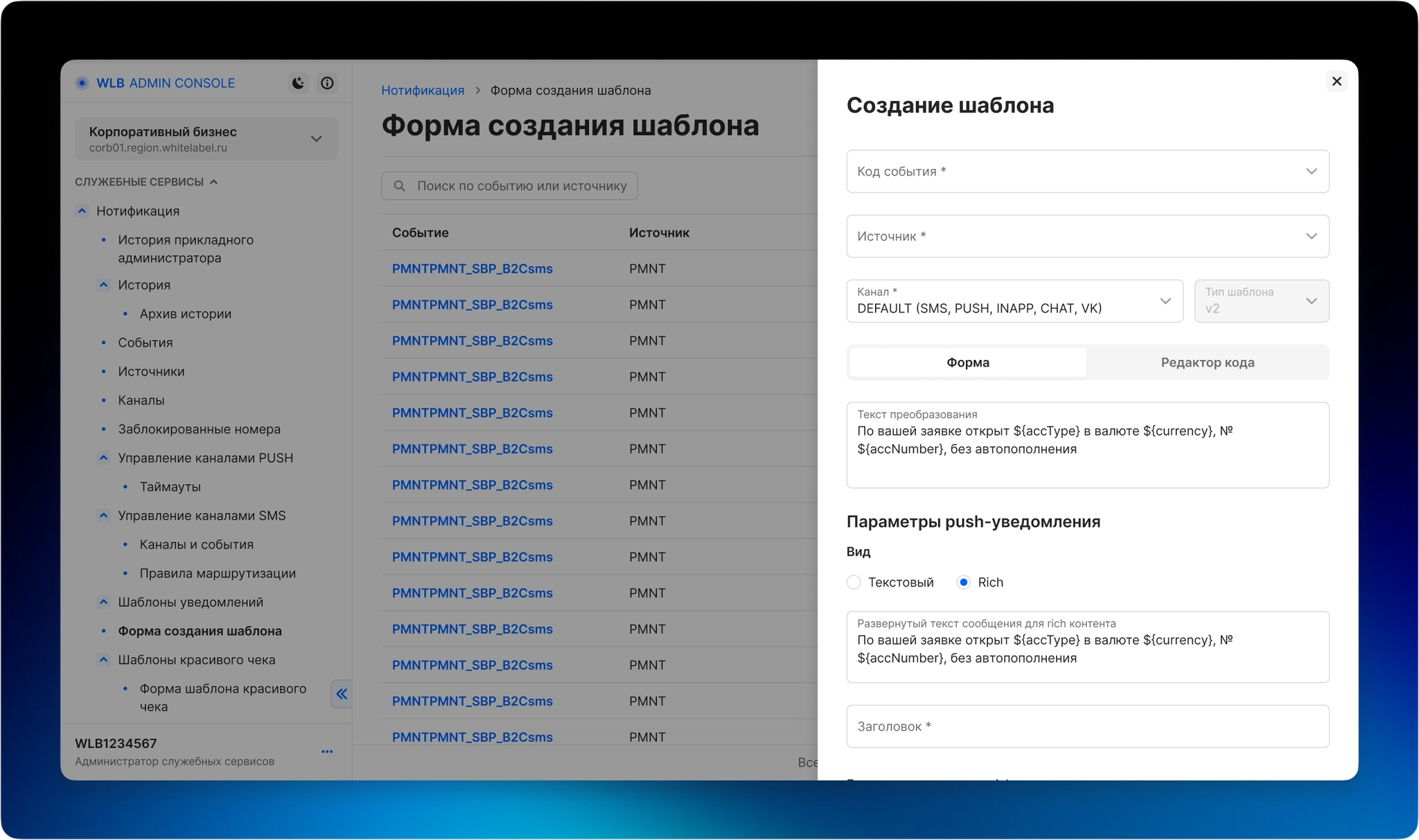Click PMNT source in first row
The height and width of the screenshot is (840, 1419).
[x=647, y=269]
